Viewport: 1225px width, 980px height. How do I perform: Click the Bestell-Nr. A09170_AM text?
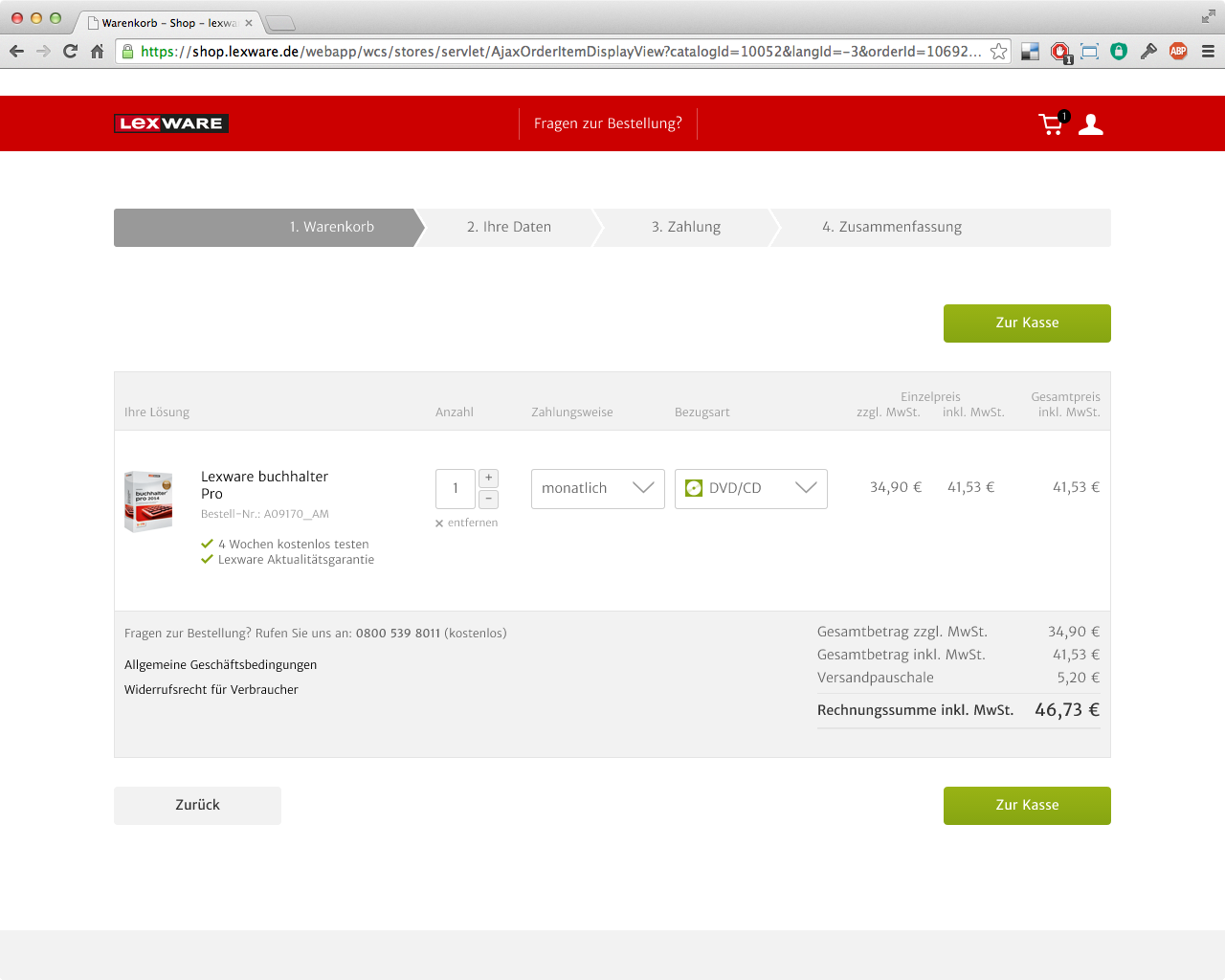click(x=265, y=514)
